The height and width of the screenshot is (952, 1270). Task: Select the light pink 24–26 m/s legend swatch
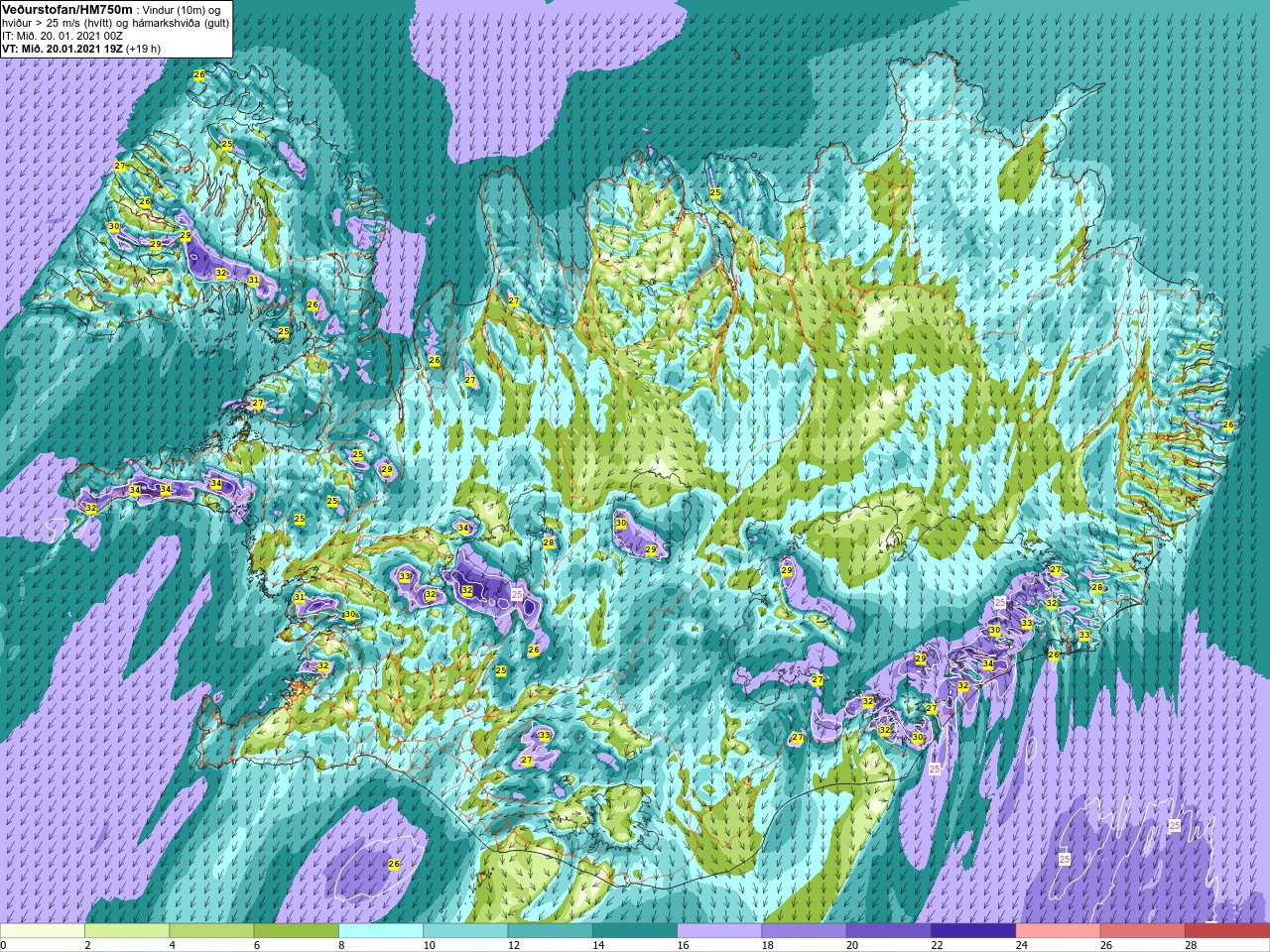click(1058, 931)
